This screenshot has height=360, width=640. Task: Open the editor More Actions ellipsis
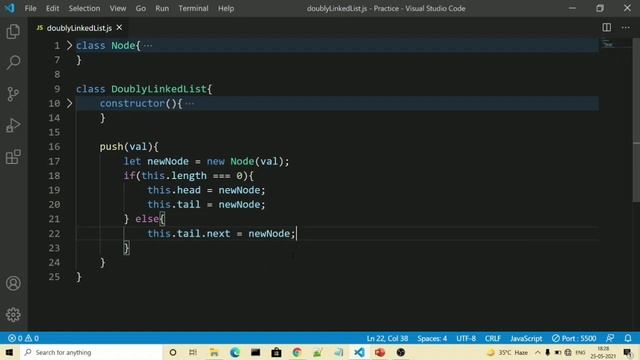point(626,27)
